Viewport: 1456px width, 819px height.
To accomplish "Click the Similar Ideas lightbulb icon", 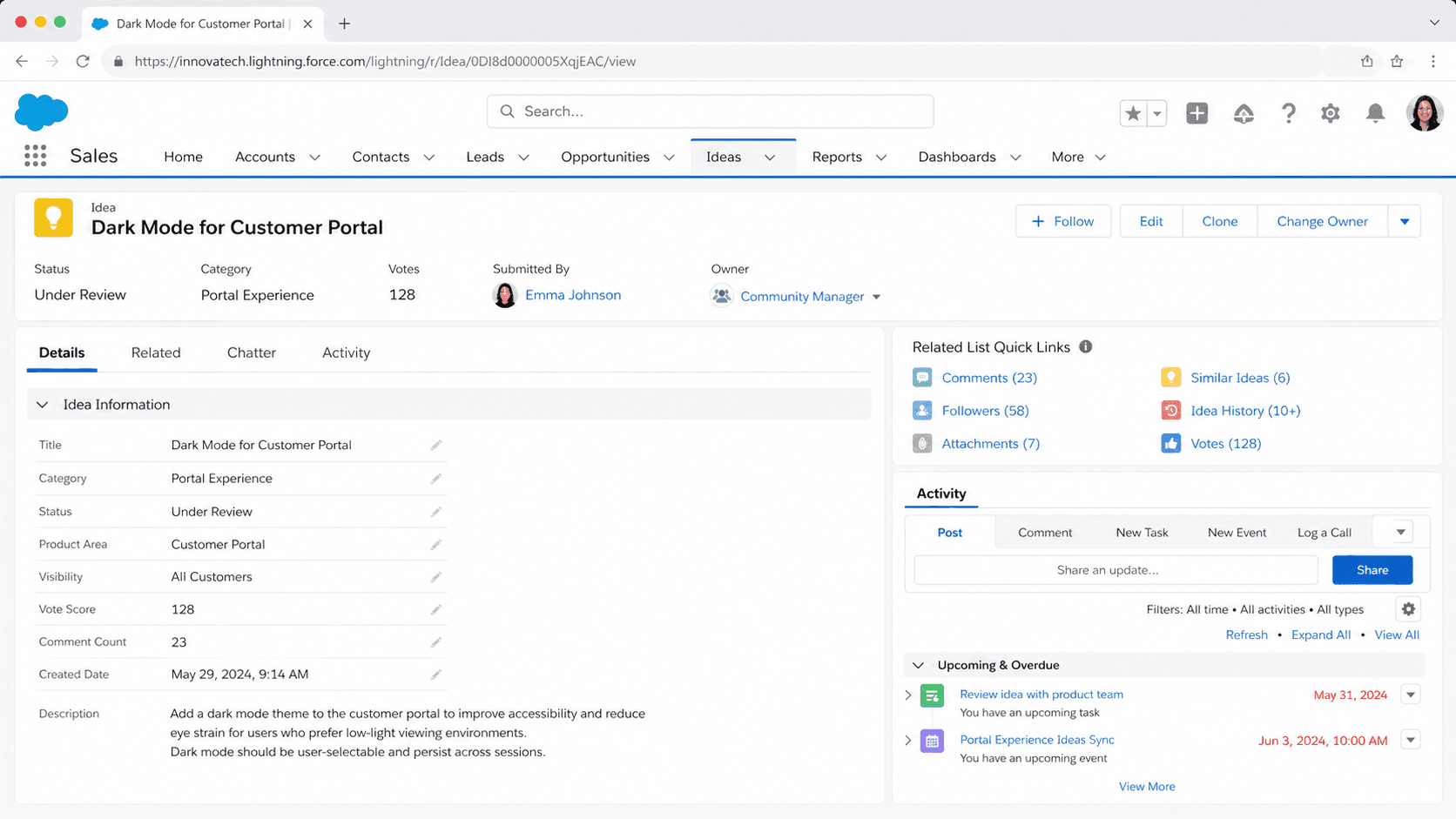I will (x=1171, y=378).
